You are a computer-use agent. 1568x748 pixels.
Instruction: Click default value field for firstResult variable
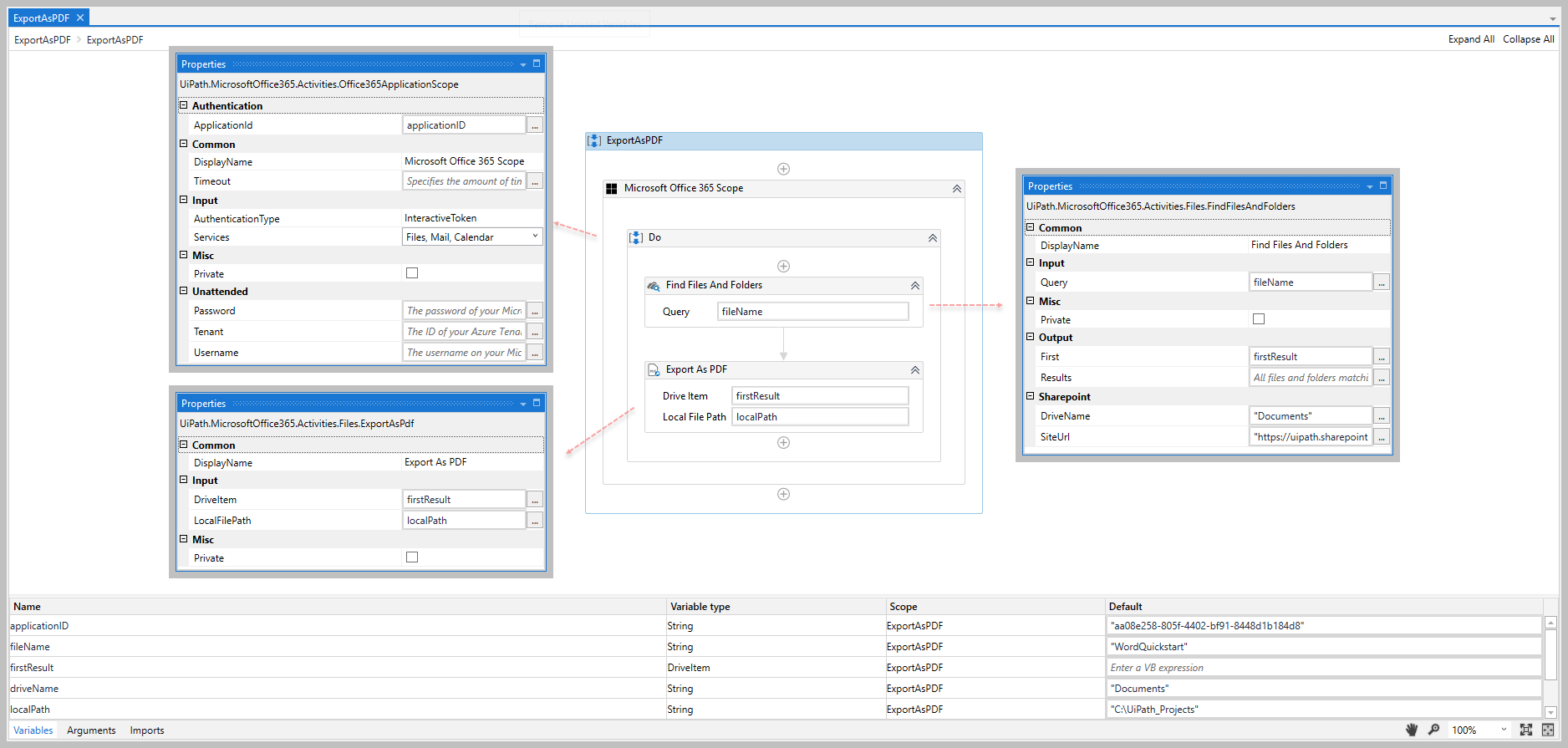pyautogui.click(x=1324, y=668)
